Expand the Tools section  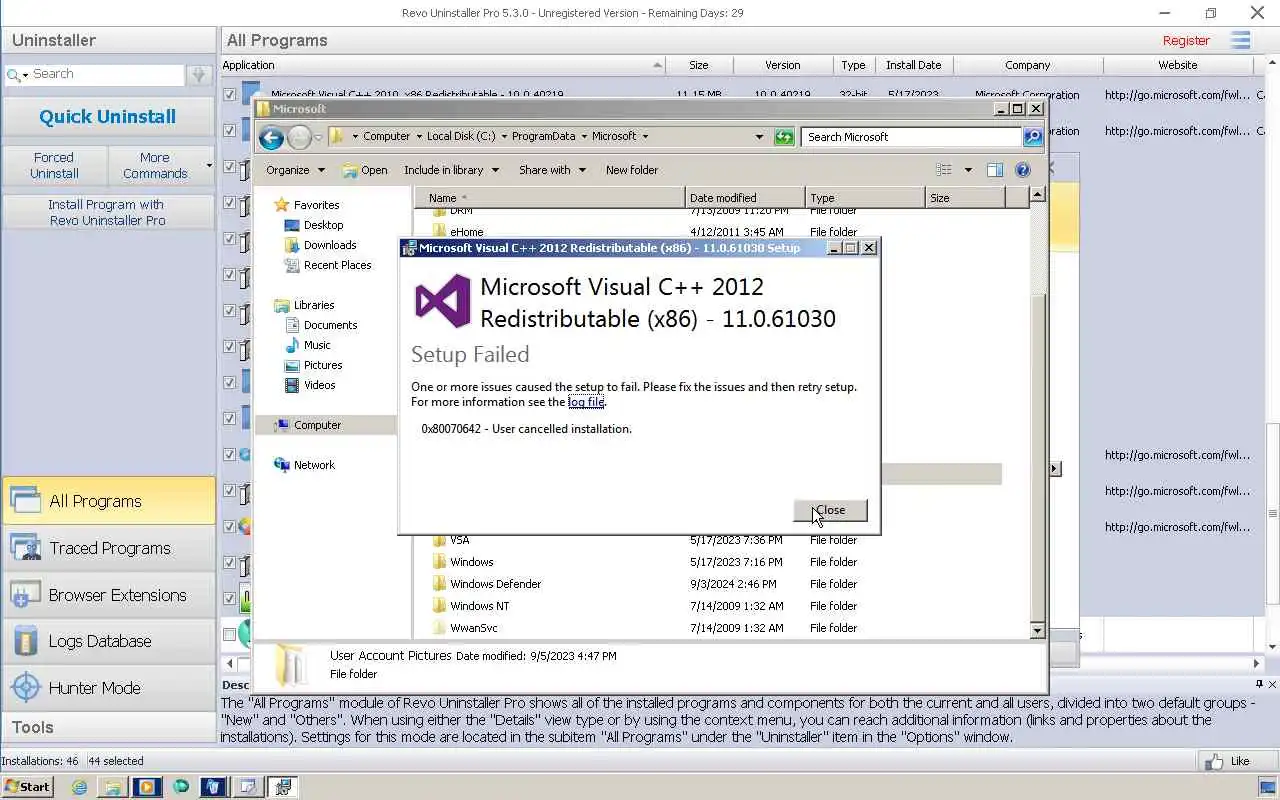point(108,727)
